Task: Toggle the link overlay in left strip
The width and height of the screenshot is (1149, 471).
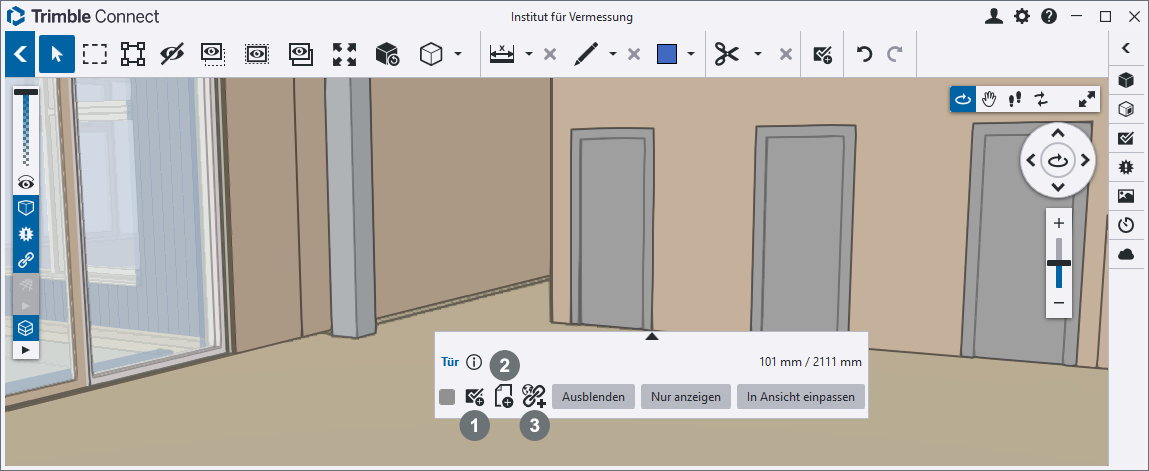Action: point(26,260)
